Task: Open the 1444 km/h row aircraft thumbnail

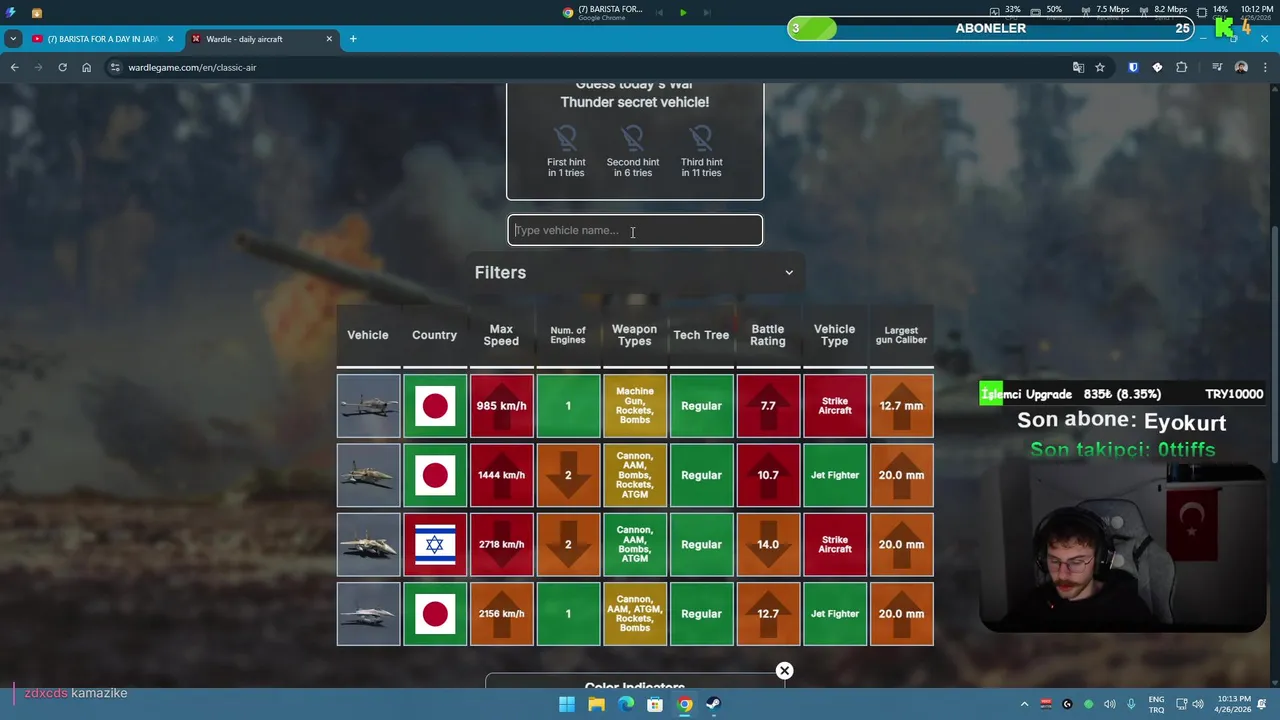Action: pyautogui.click(x=368, y=475)
